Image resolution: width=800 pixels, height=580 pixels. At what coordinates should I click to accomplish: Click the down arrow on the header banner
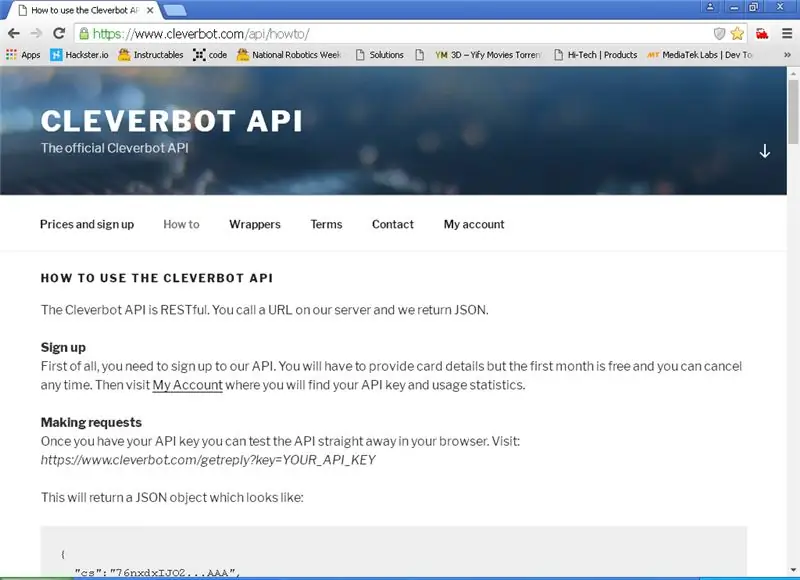coord(764,151)
